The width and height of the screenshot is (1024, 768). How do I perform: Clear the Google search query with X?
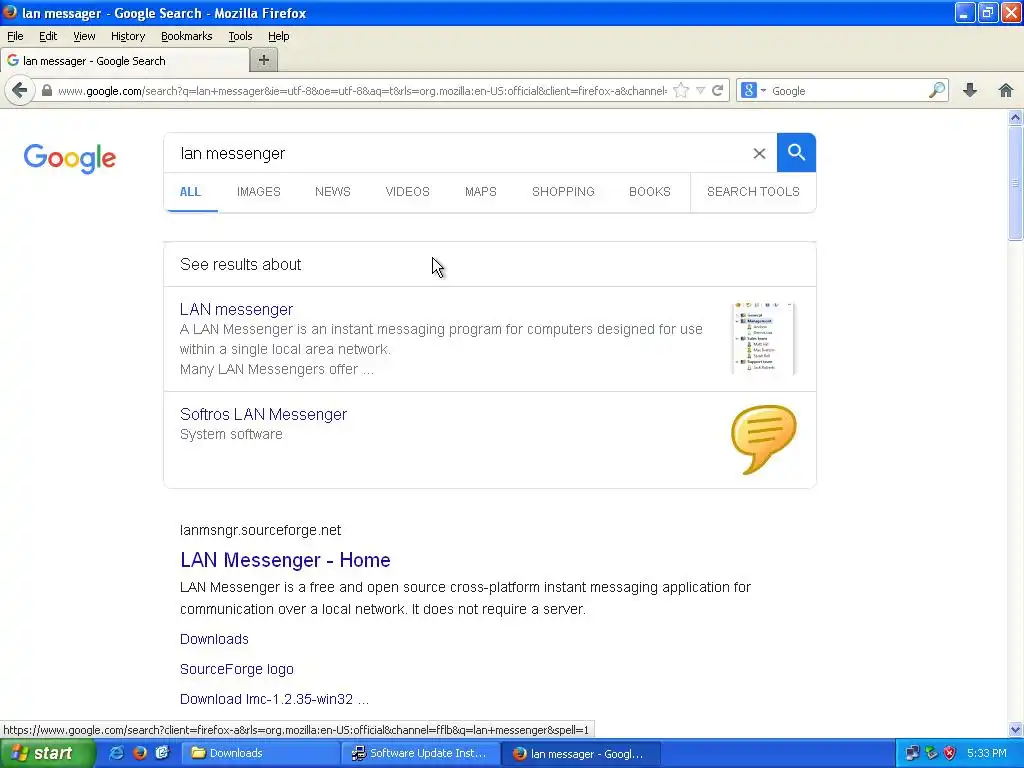coord(759,153)
